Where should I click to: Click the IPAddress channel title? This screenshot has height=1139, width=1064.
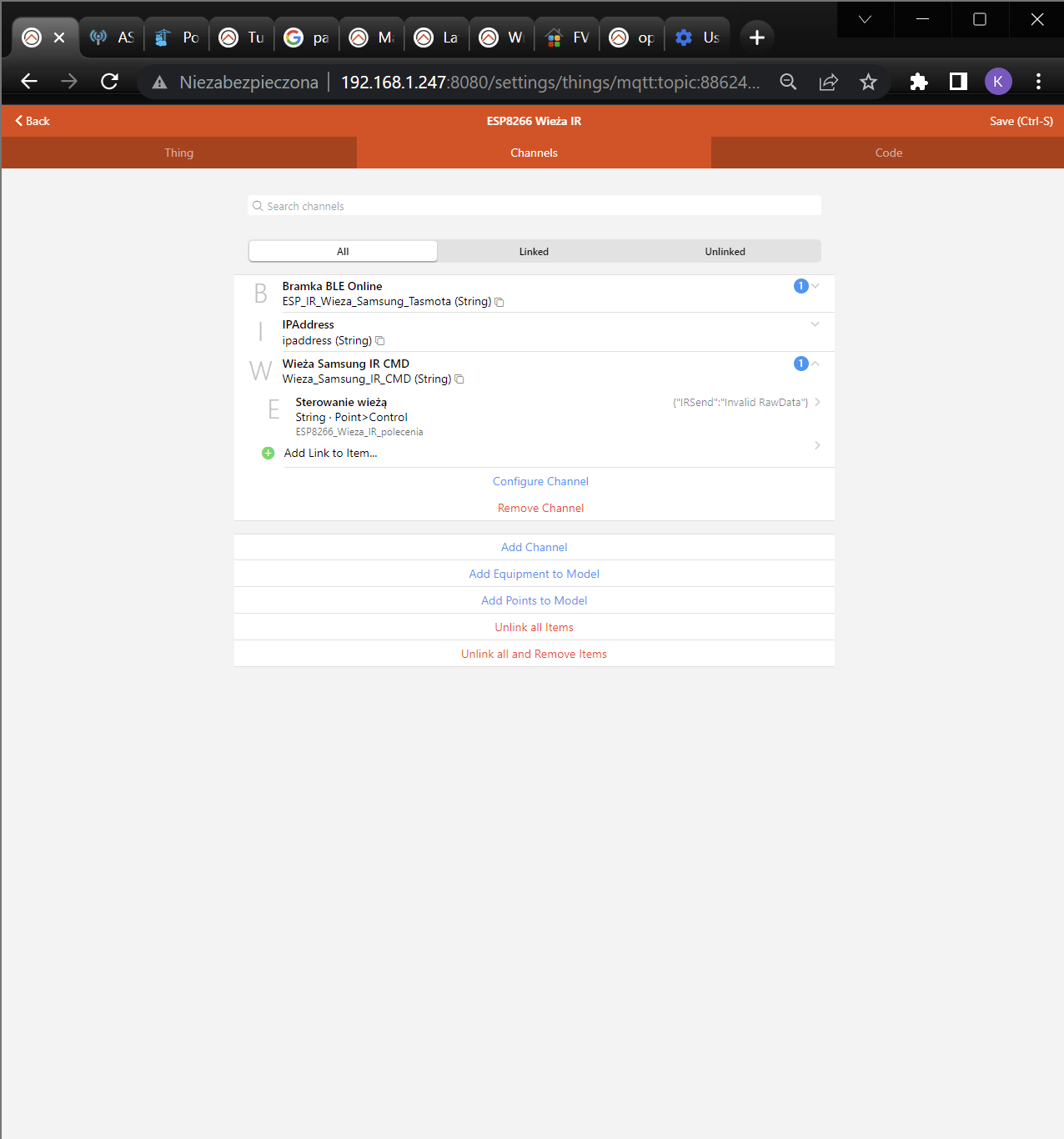tap(308, 324)
